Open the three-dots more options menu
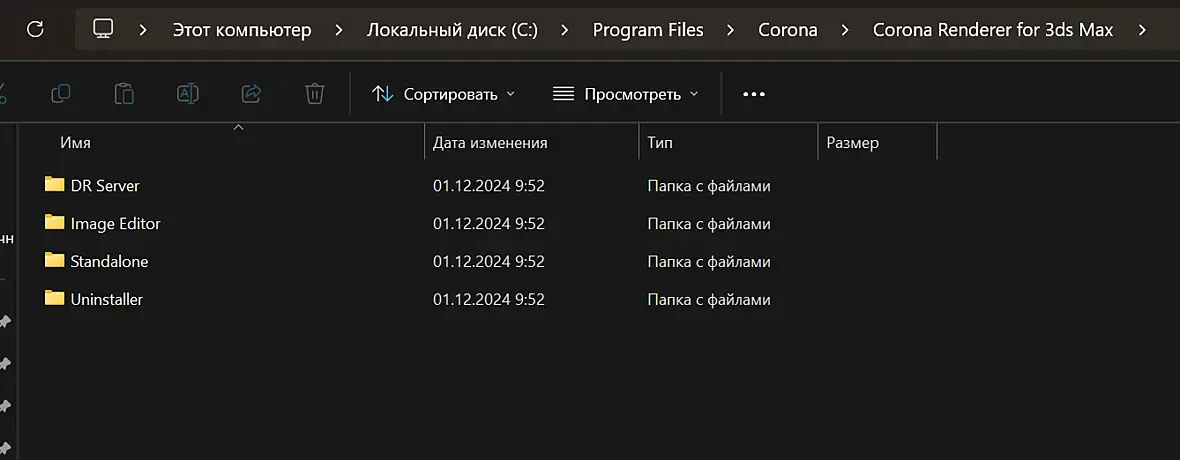The image size is (1180, 460). click(x=754, y=94)
